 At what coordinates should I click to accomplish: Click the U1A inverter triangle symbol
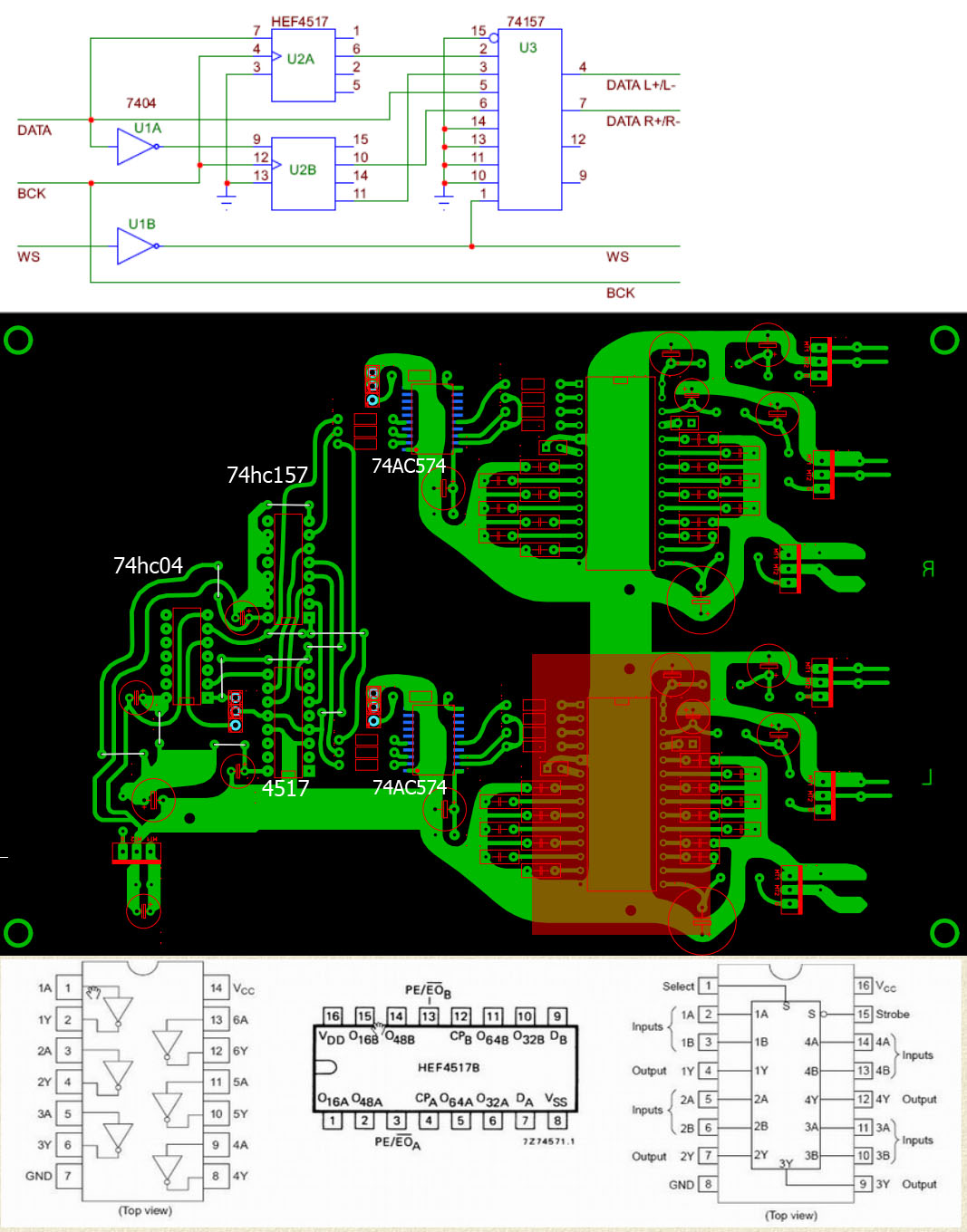(x=136, y=146)
